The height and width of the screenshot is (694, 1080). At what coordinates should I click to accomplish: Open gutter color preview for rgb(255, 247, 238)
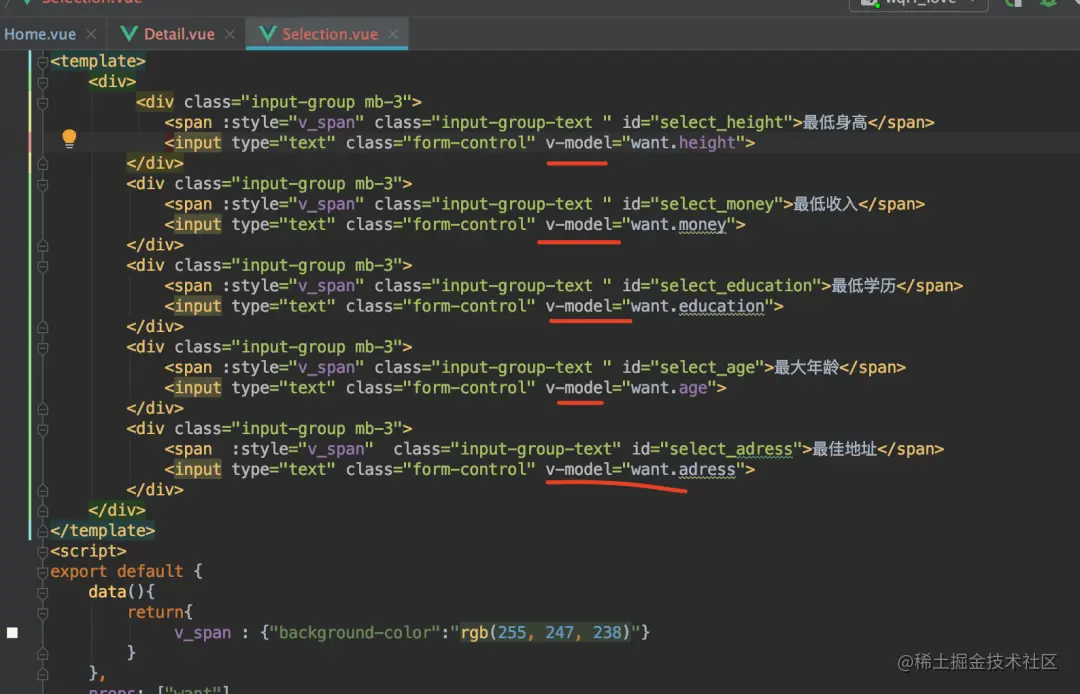(12, 633)
